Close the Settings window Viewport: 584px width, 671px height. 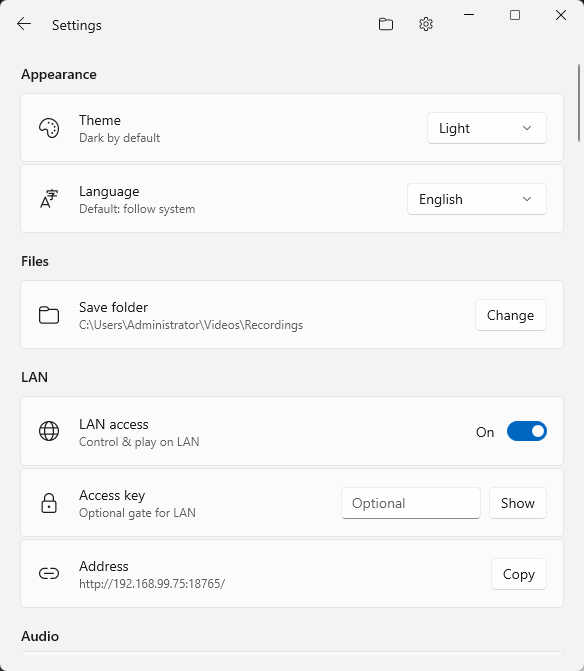point(561,15)
